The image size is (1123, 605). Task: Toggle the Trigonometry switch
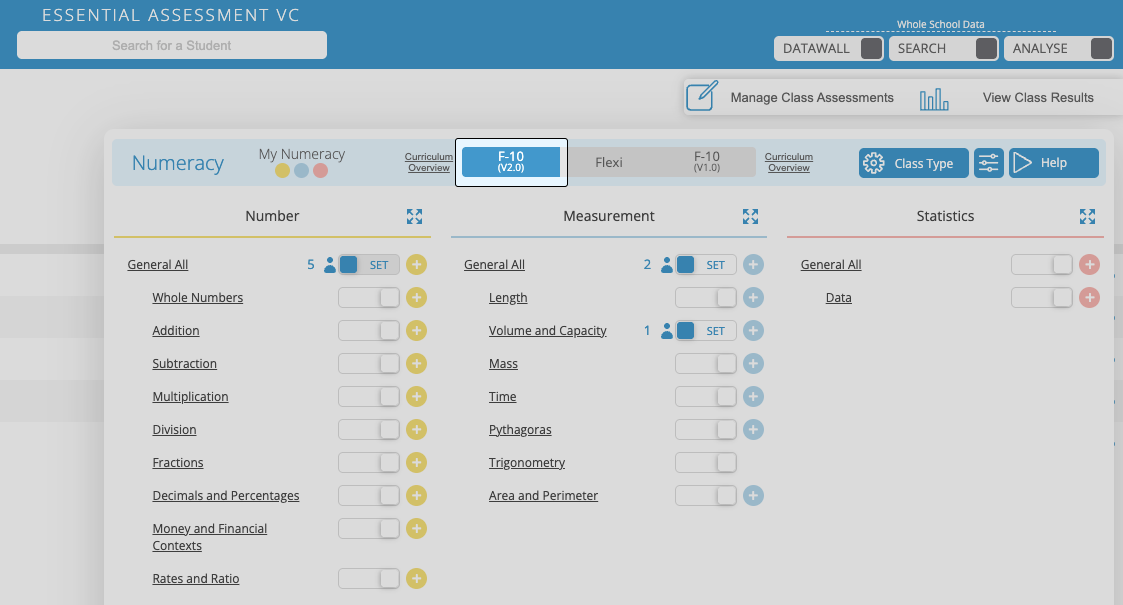[x=705, y=462]
